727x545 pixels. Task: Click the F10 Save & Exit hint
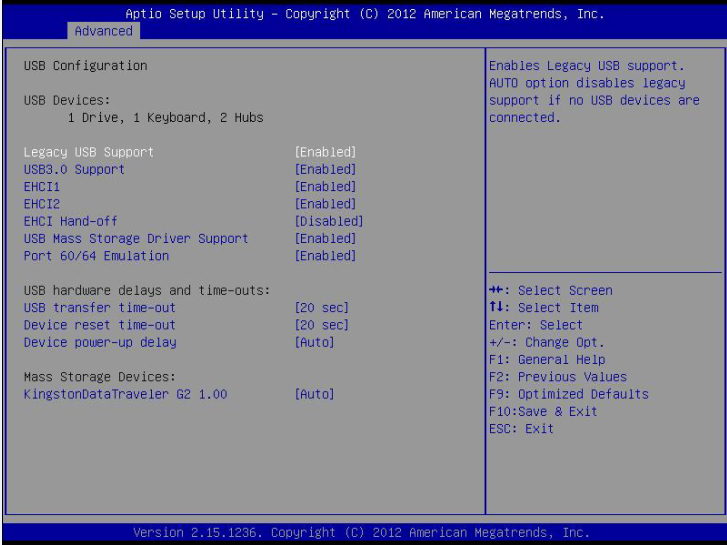(x=543, y=411)
